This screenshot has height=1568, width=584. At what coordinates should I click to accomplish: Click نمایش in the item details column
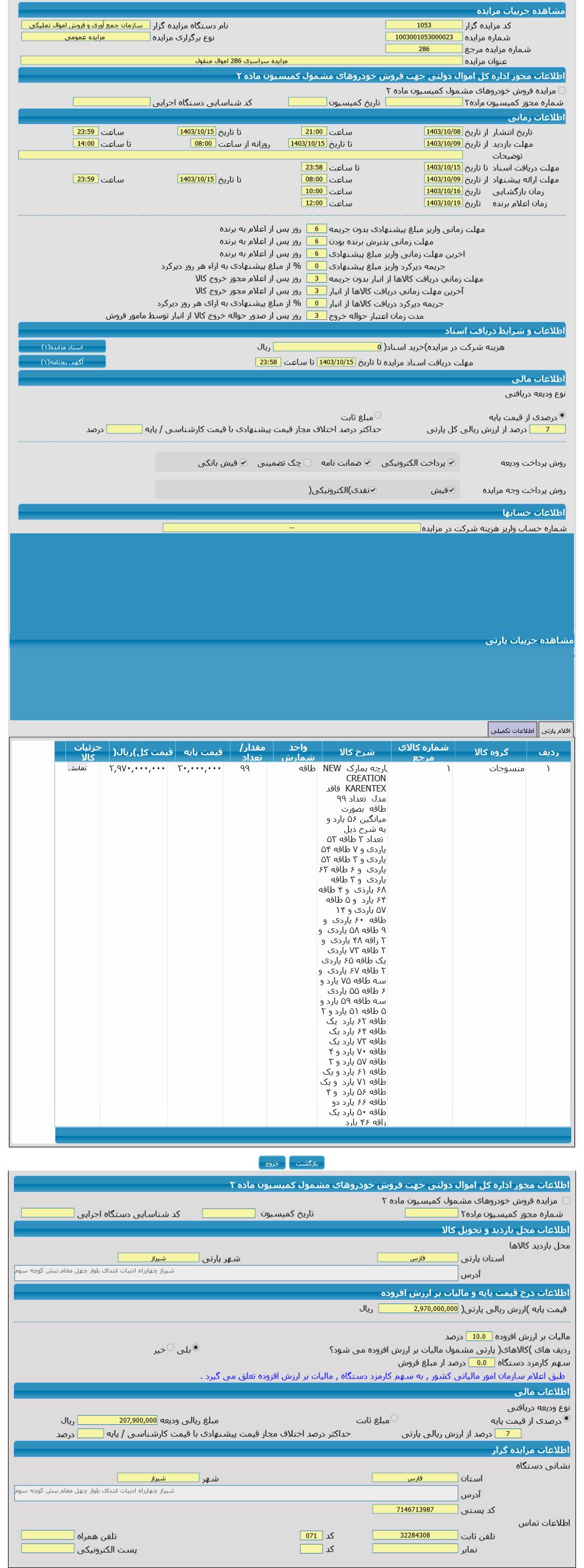[x=77, y=768]
